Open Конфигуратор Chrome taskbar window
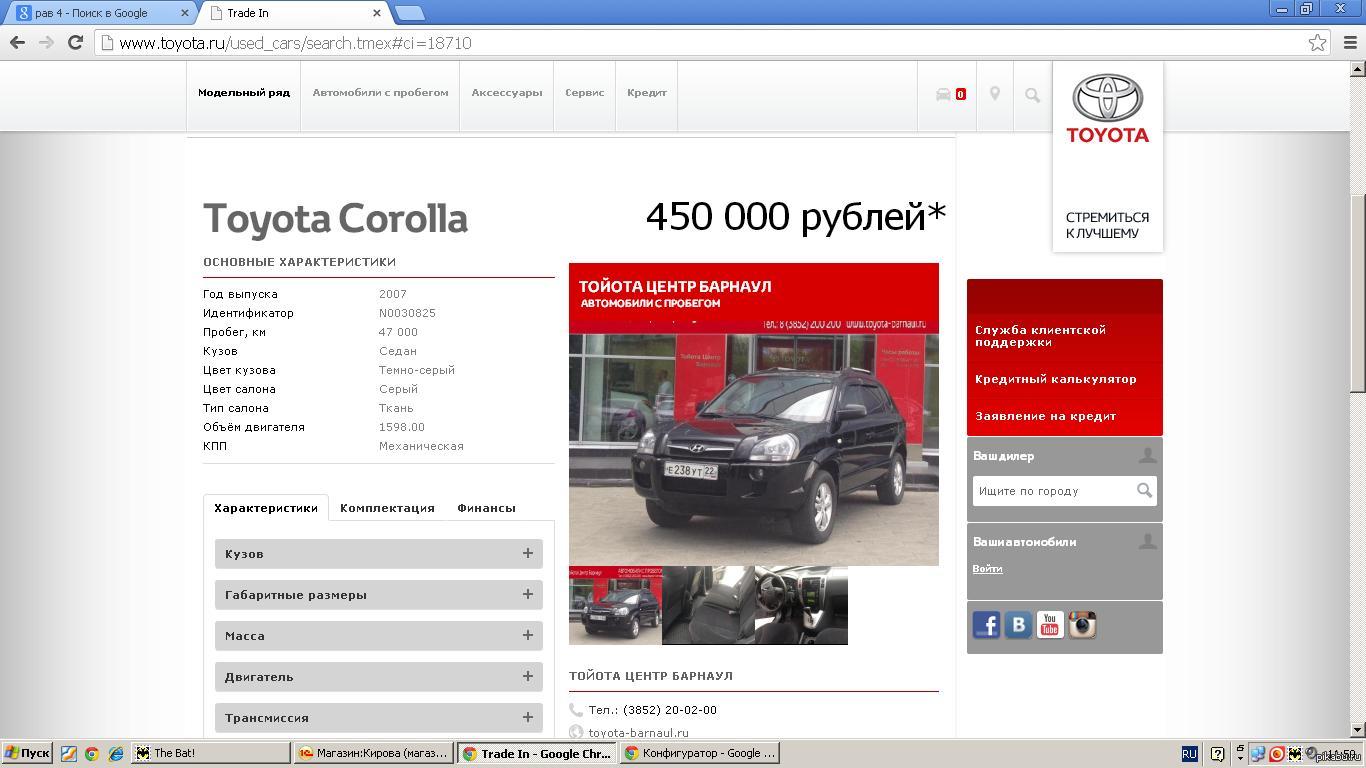This screenshot has height=768, width=1366. [700, 753]
